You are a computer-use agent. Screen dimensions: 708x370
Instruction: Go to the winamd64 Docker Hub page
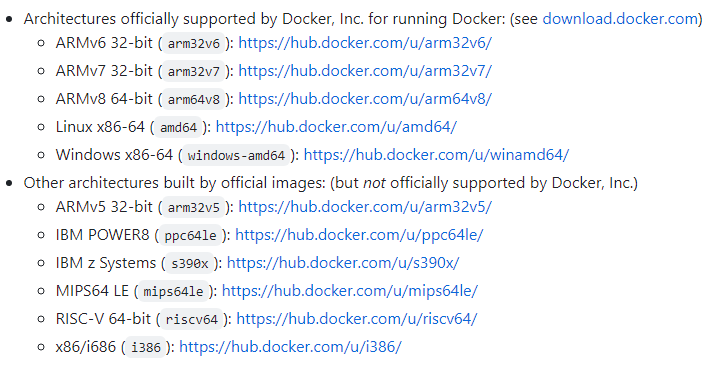tap(436, 155)
